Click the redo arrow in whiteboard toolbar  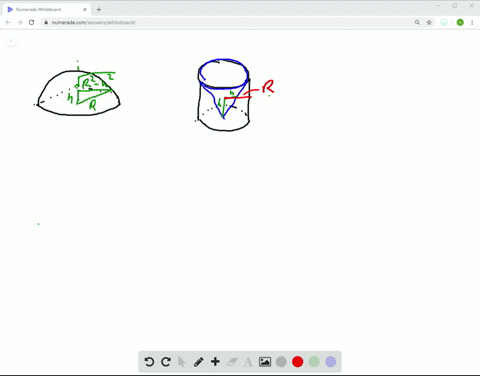click(166, 362)
